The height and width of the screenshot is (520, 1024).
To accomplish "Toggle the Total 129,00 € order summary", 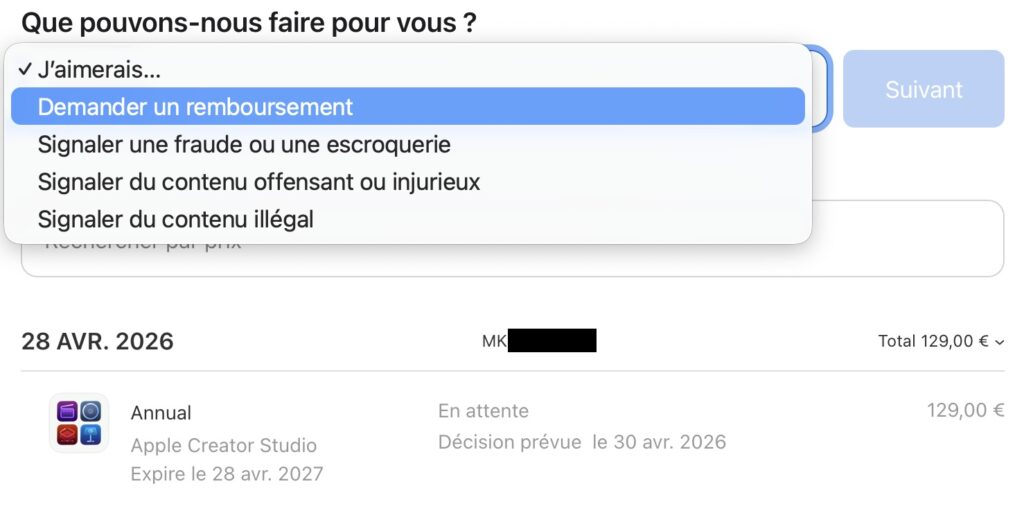I will click(933, 342).
